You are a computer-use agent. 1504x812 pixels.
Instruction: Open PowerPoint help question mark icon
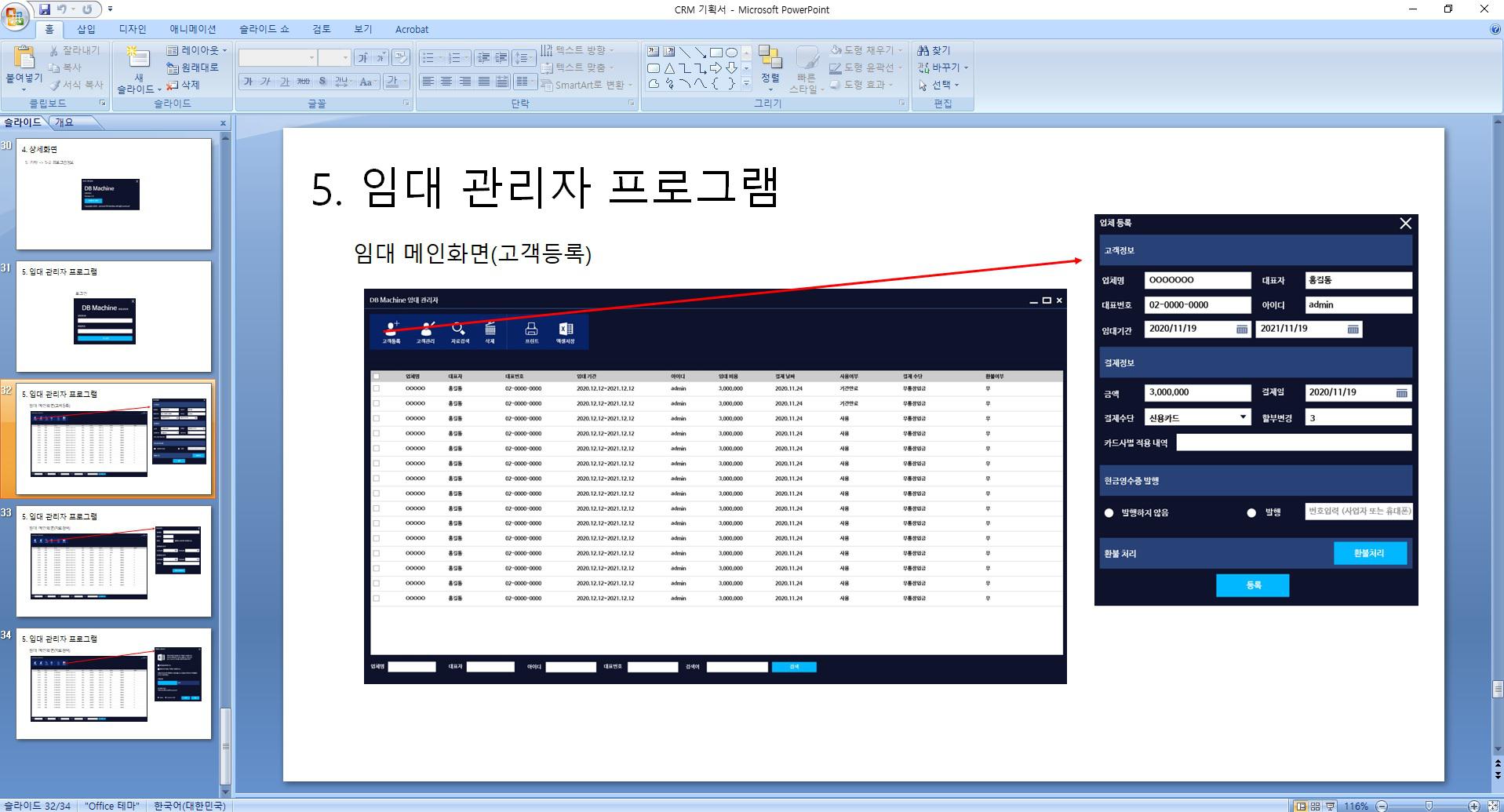pyautogui.click(x=1495, y=29)
